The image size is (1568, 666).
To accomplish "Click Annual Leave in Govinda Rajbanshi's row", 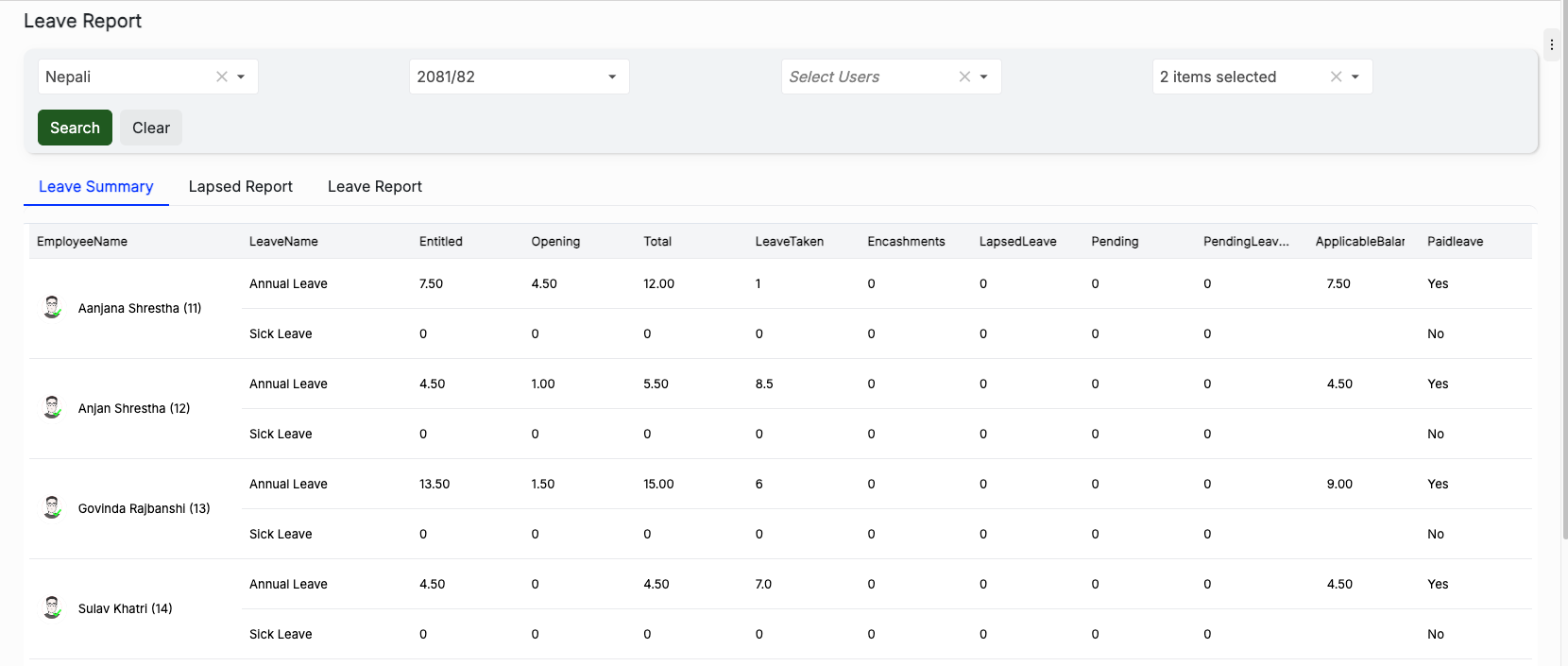I will 288,484.
